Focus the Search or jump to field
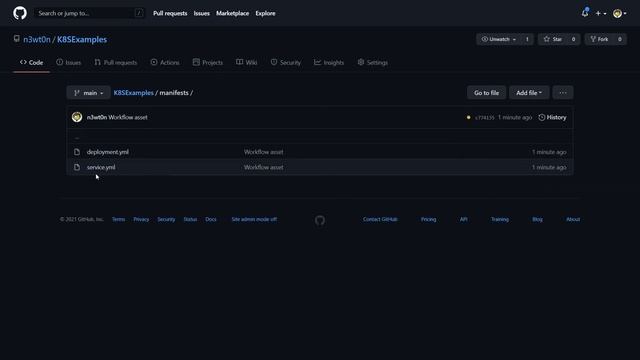Image resolution: width=640 pixels, height=360 pixels. 89,13
